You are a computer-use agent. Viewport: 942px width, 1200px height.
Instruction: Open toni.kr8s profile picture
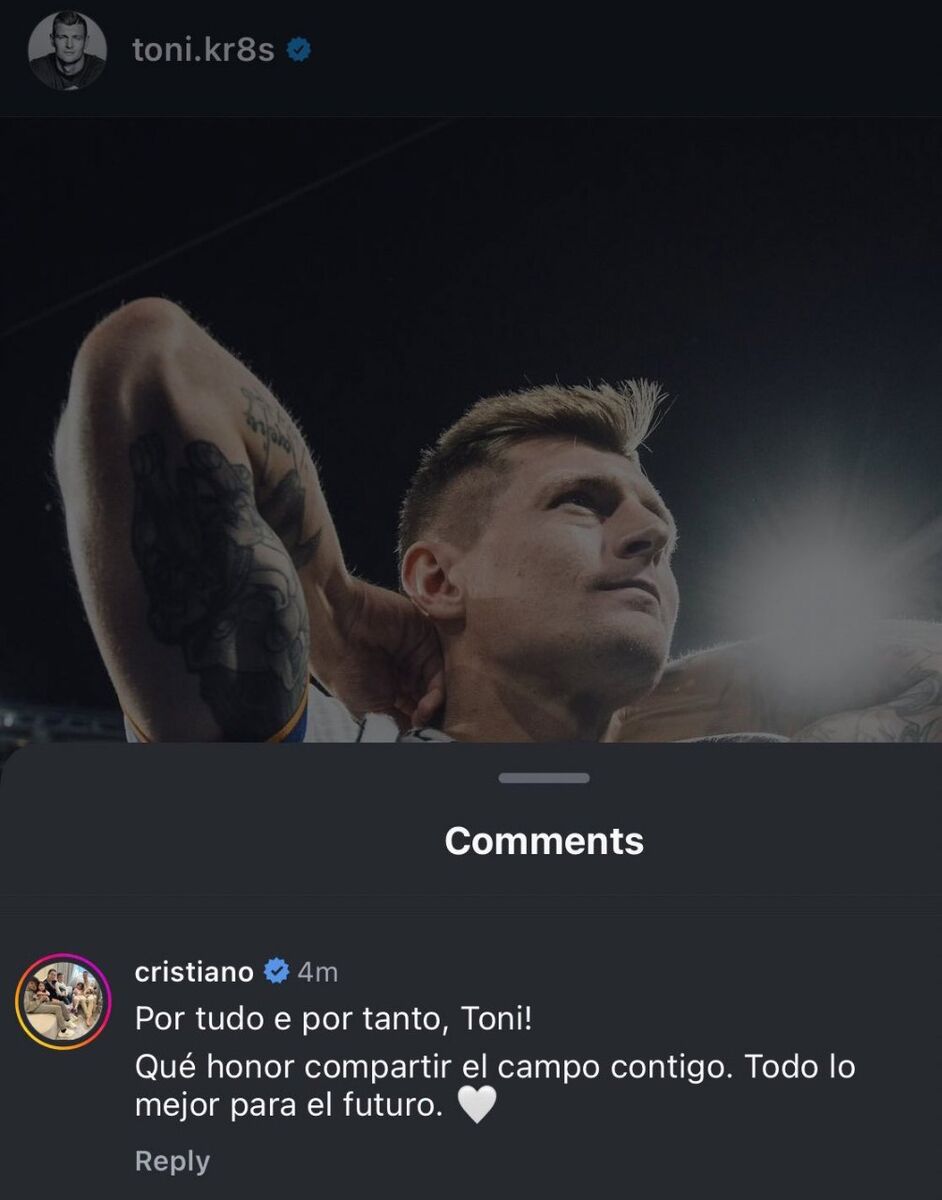[x=67, y=50]
